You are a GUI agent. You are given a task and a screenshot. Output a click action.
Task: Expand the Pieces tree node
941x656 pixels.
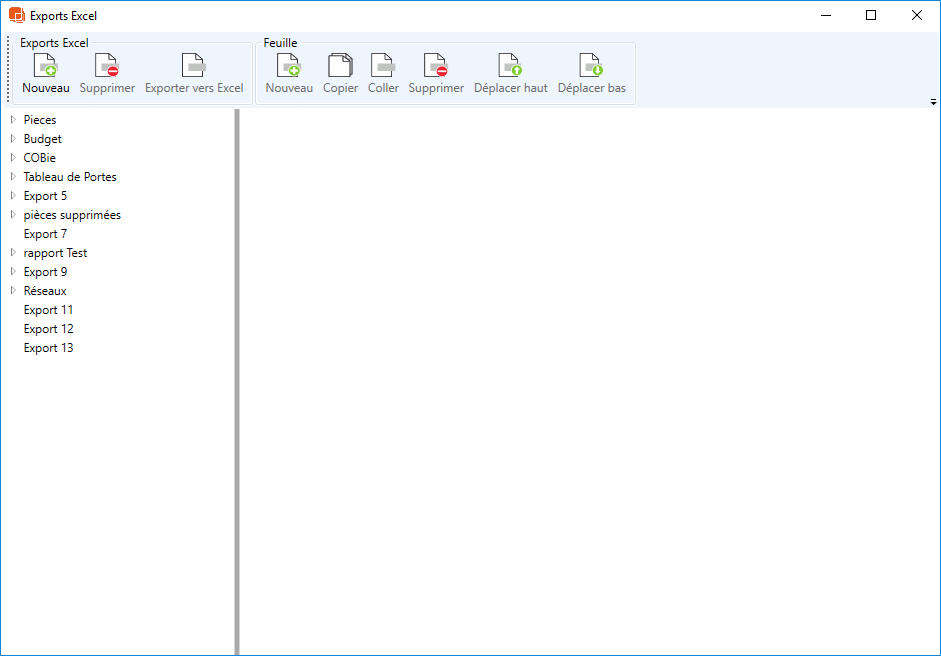pos(13,120)
